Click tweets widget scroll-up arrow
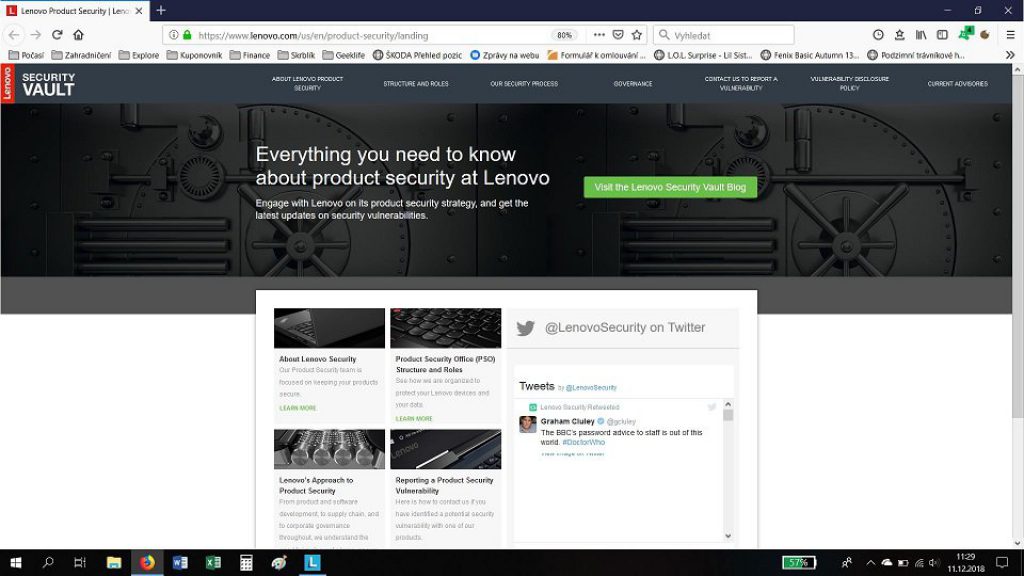 728,405
